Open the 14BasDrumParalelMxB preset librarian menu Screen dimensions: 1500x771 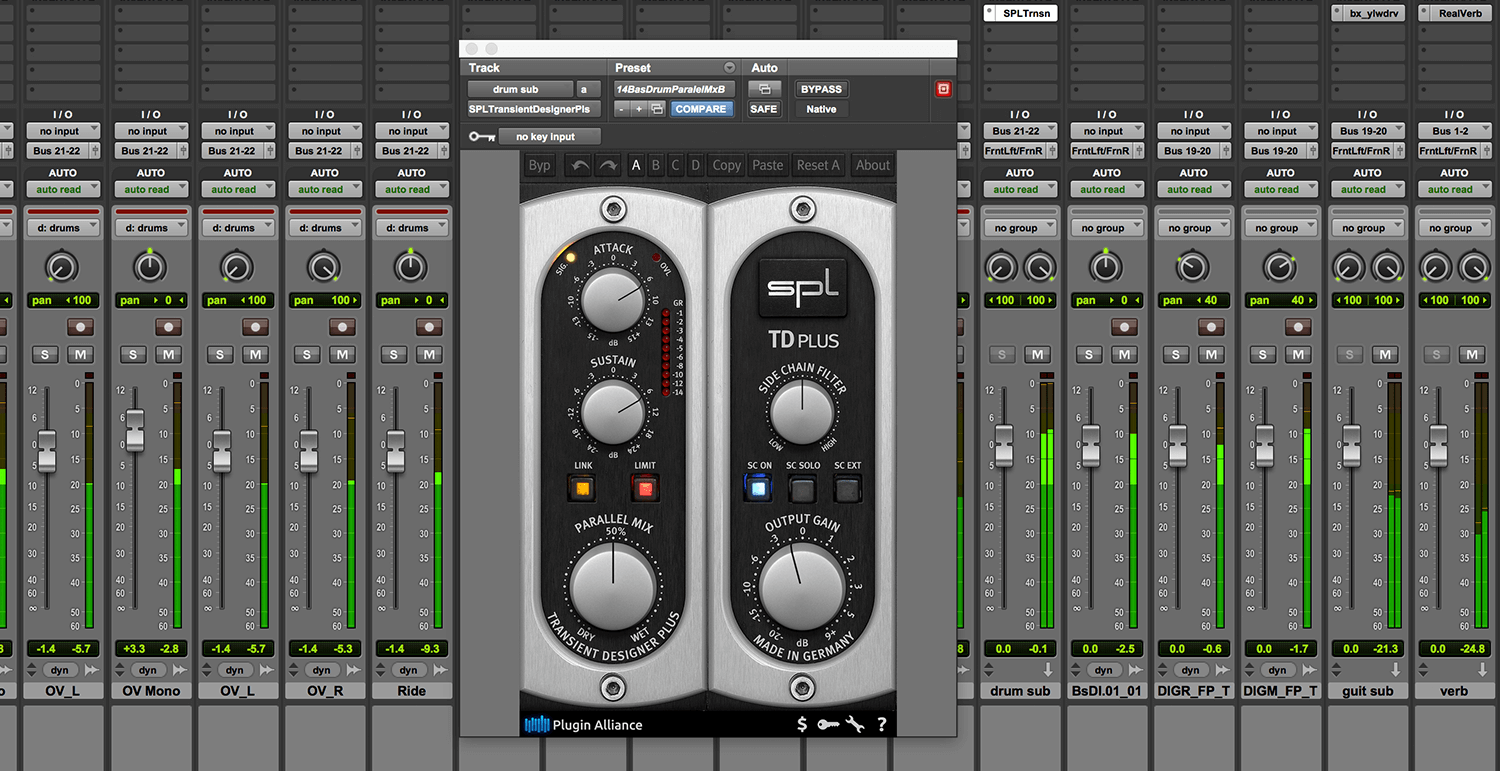tap(673, 89)
